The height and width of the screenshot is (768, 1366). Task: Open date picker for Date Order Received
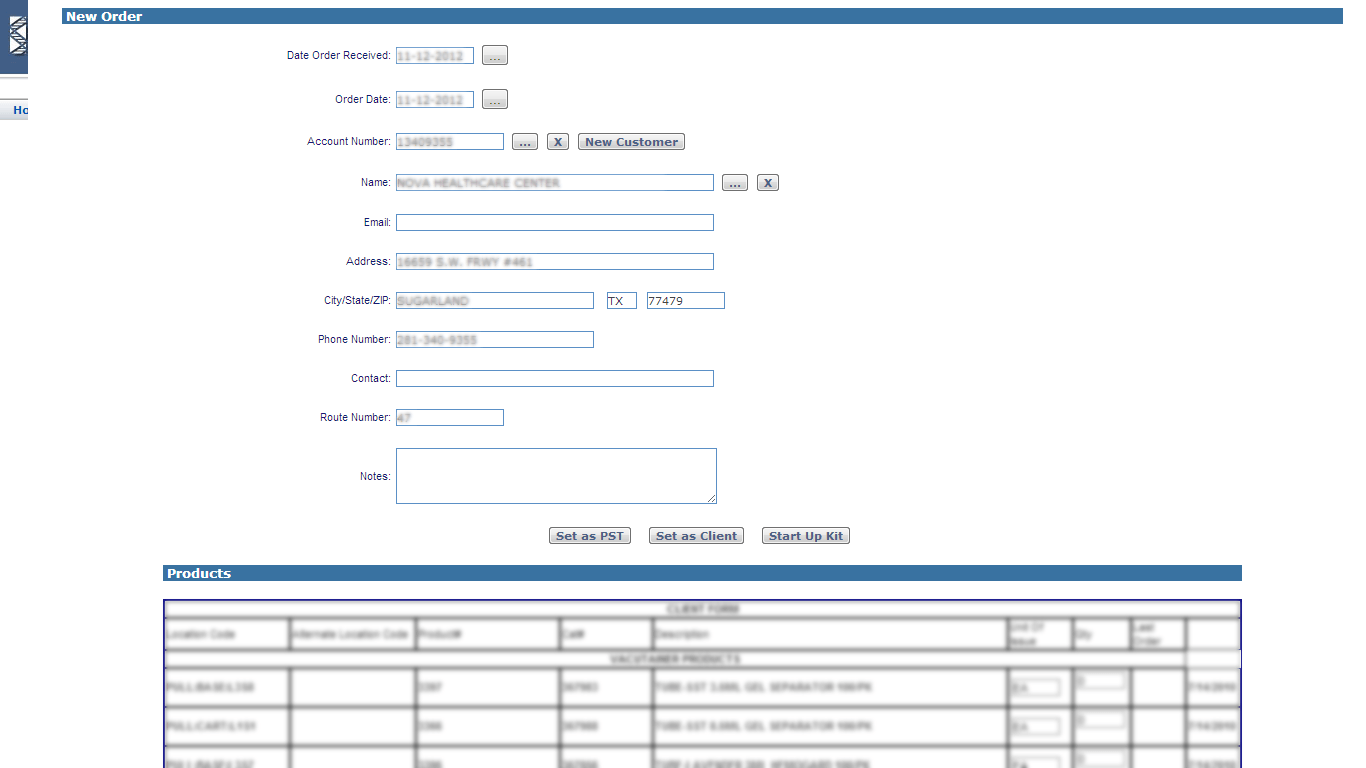click(x=494, y=56)
